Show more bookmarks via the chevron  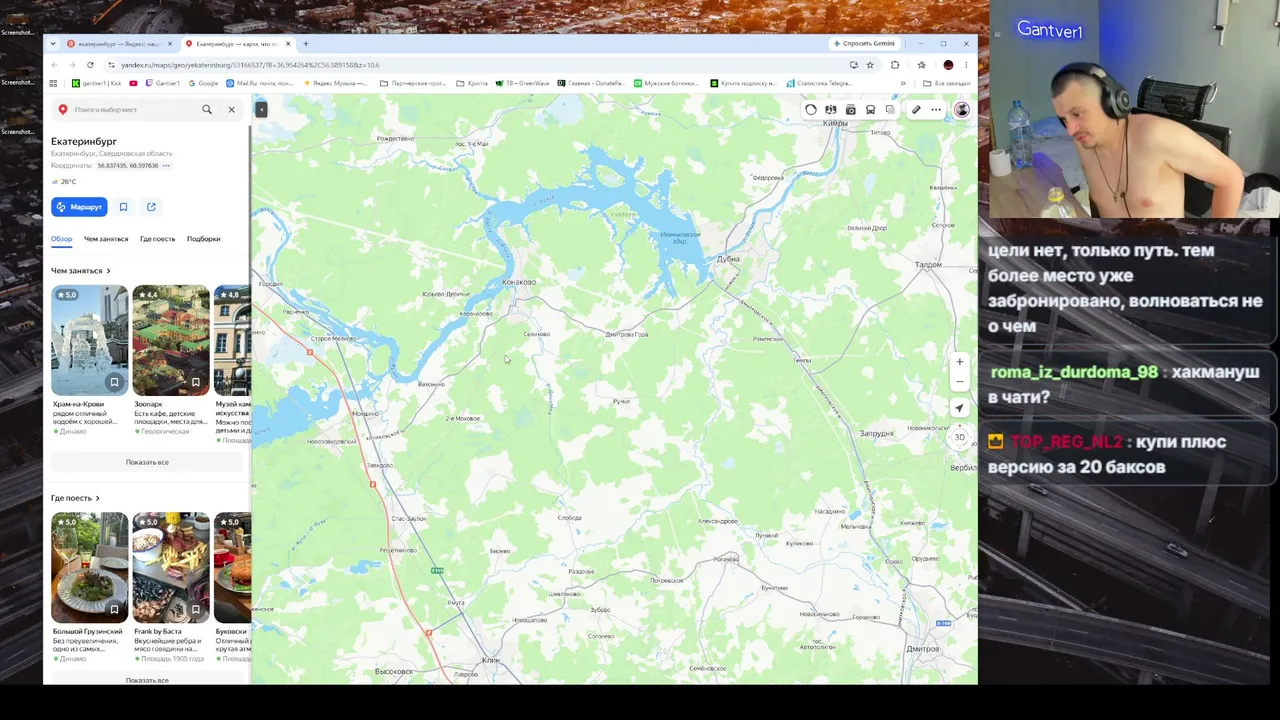pyautogui.click(x=903, y=83)
